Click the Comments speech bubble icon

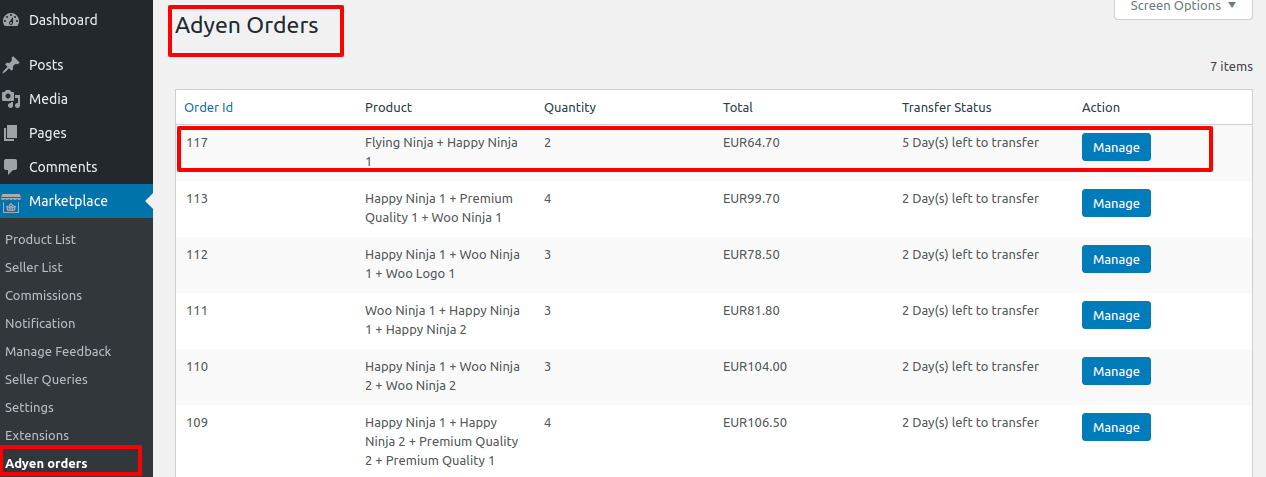(x=11, y=167)
